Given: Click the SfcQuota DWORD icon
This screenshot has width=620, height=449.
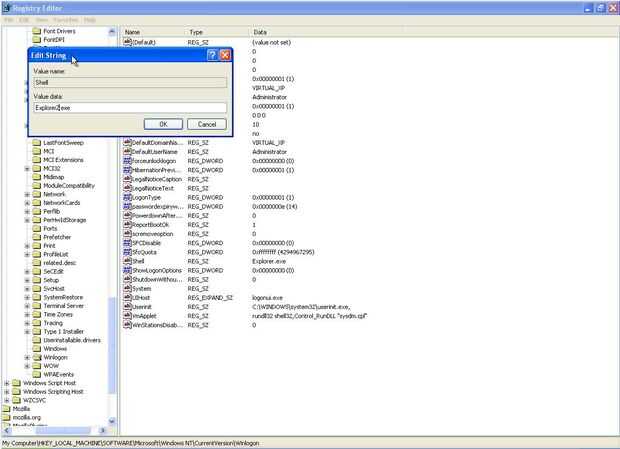Looking at the screenshot, I should [127, 252].
